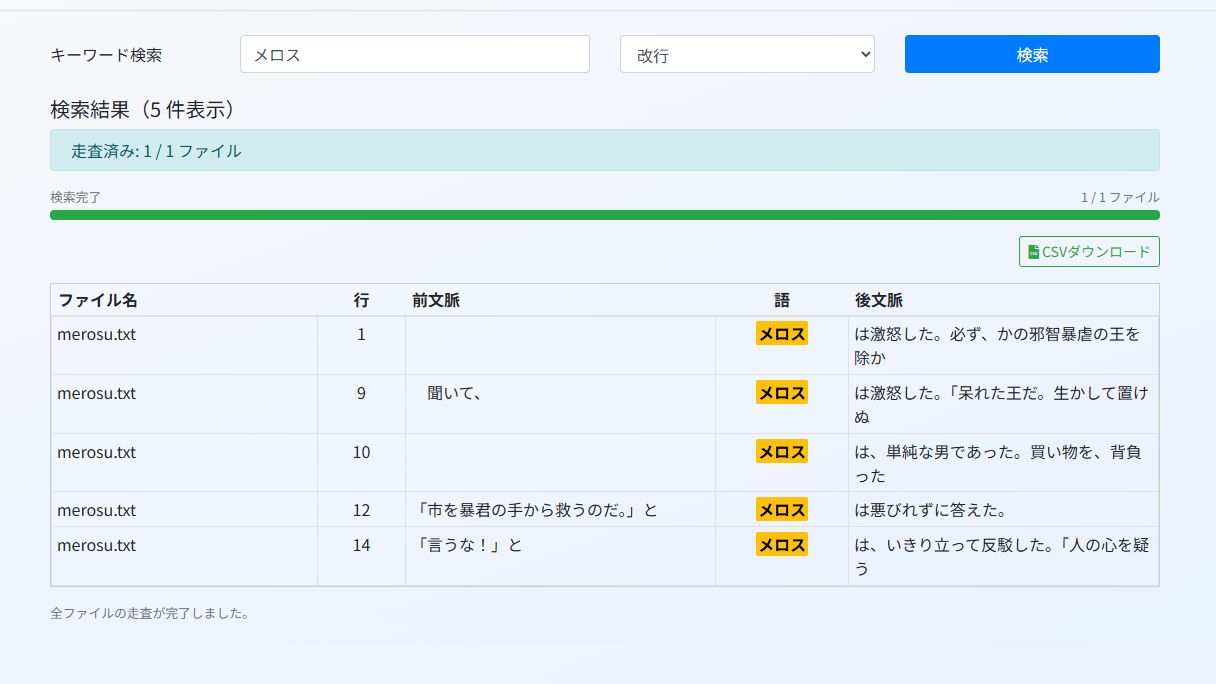1216x684 pixels.
Task: Select merosu.txt in the first result row
Action: click(x=96, y=334)
